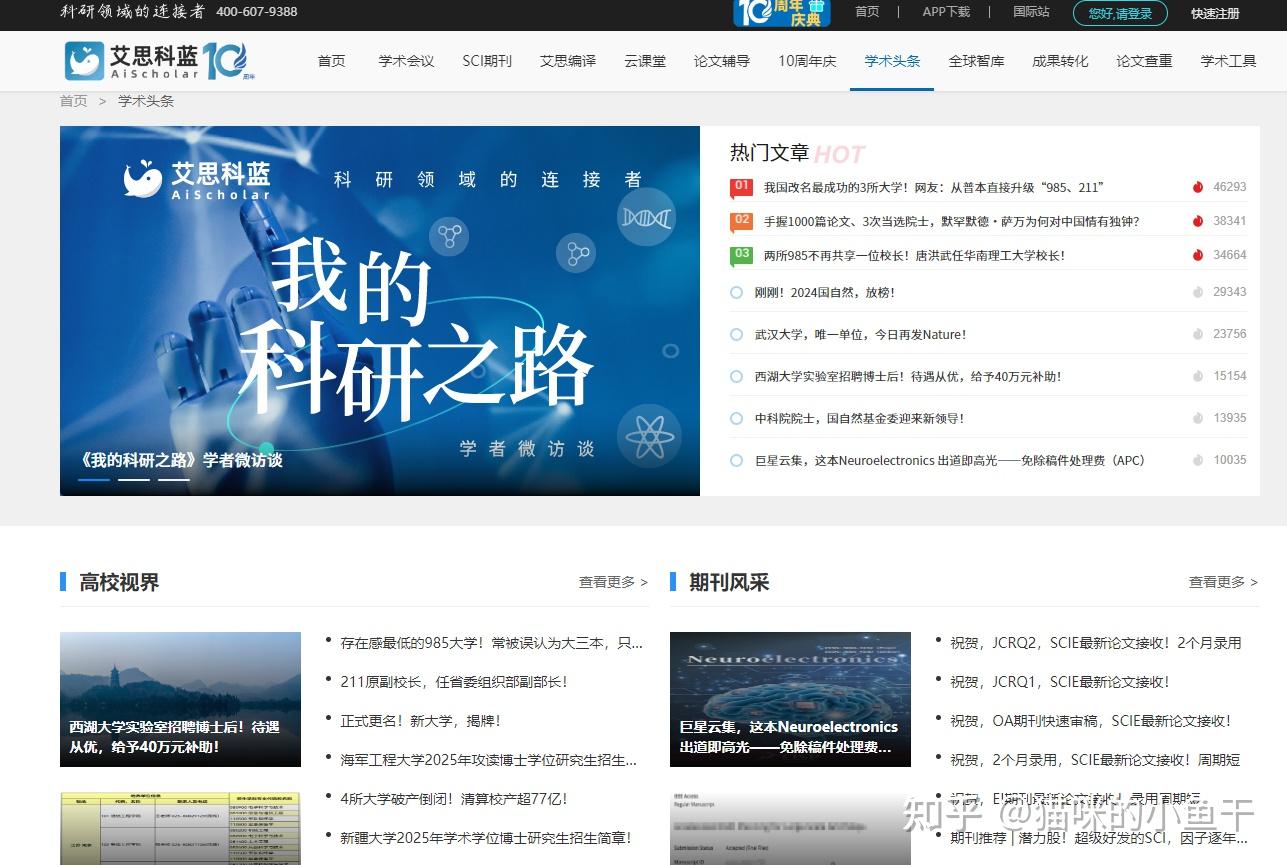Expand 查看更多 for 期刊风采 section
Screen dimensions: 1287x865
coord(1223,582)
